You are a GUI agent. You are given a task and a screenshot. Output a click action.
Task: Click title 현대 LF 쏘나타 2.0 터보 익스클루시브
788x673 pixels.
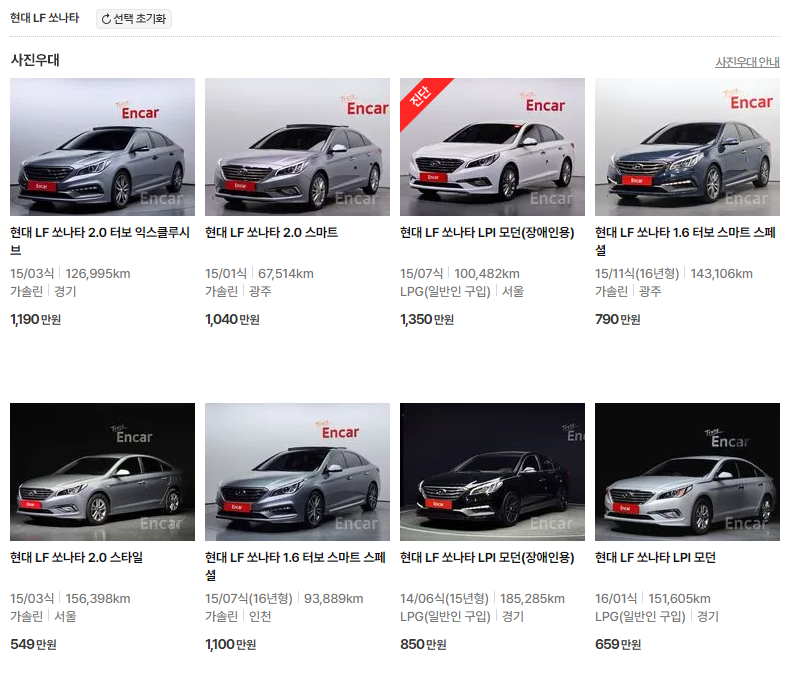100,241
